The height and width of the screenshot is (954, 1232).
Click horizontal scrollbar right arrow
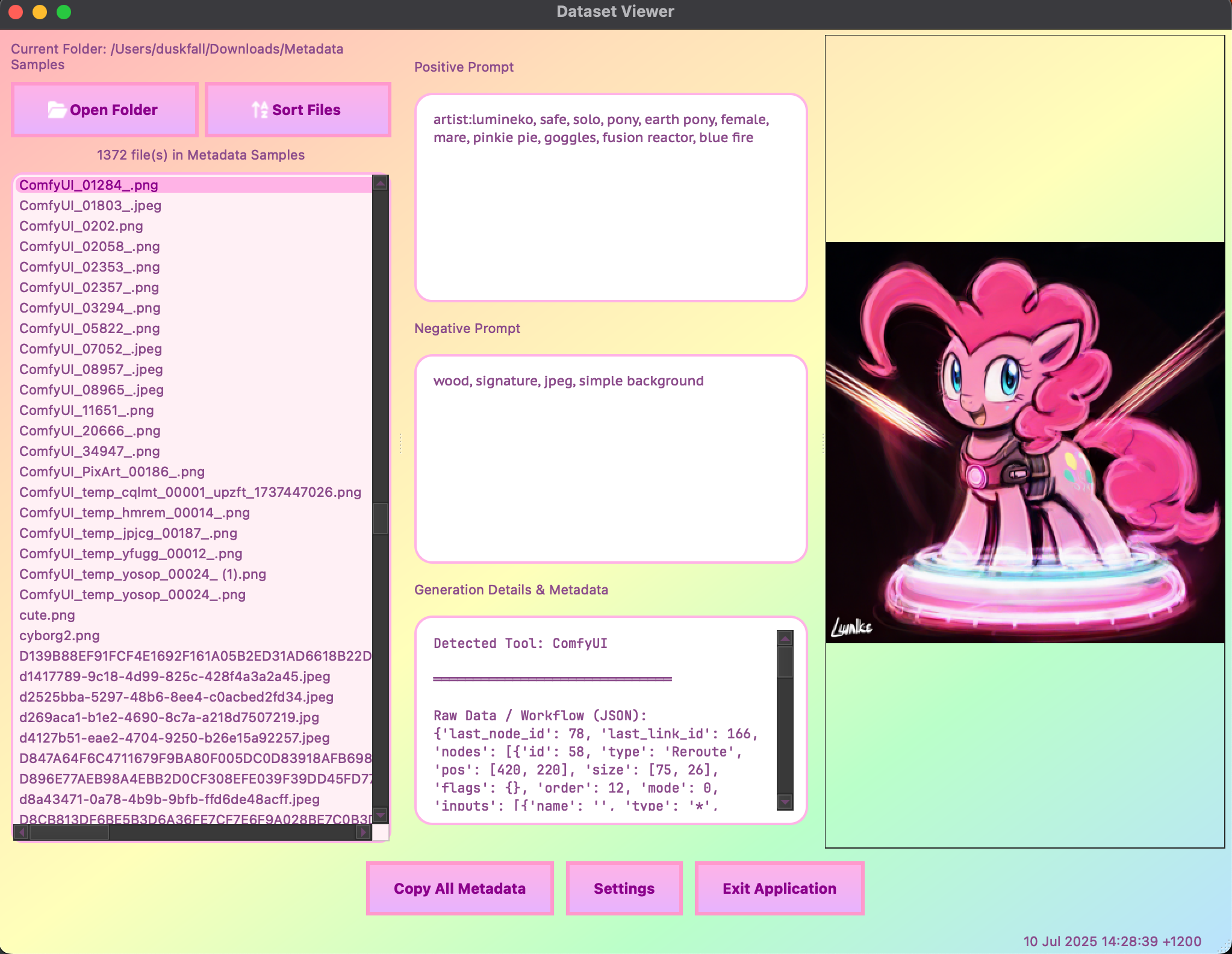tap(362, 832)
